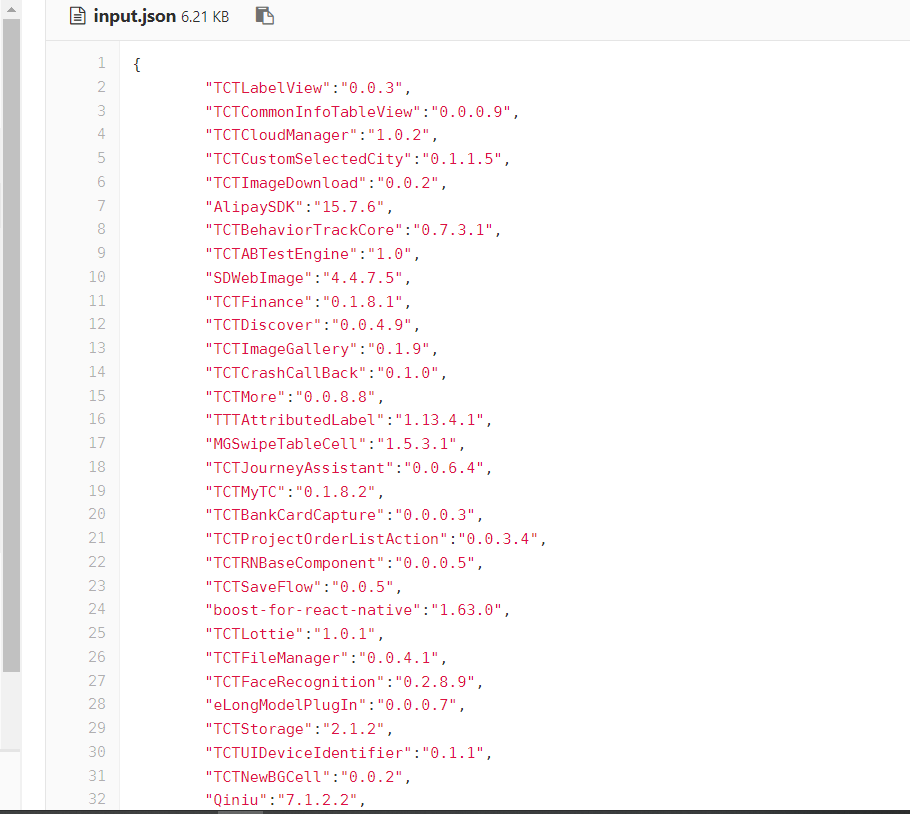Click the vertical scrollbar thumb on the left
The height and width of the screenshot is (814, 910).
point(11,346)
